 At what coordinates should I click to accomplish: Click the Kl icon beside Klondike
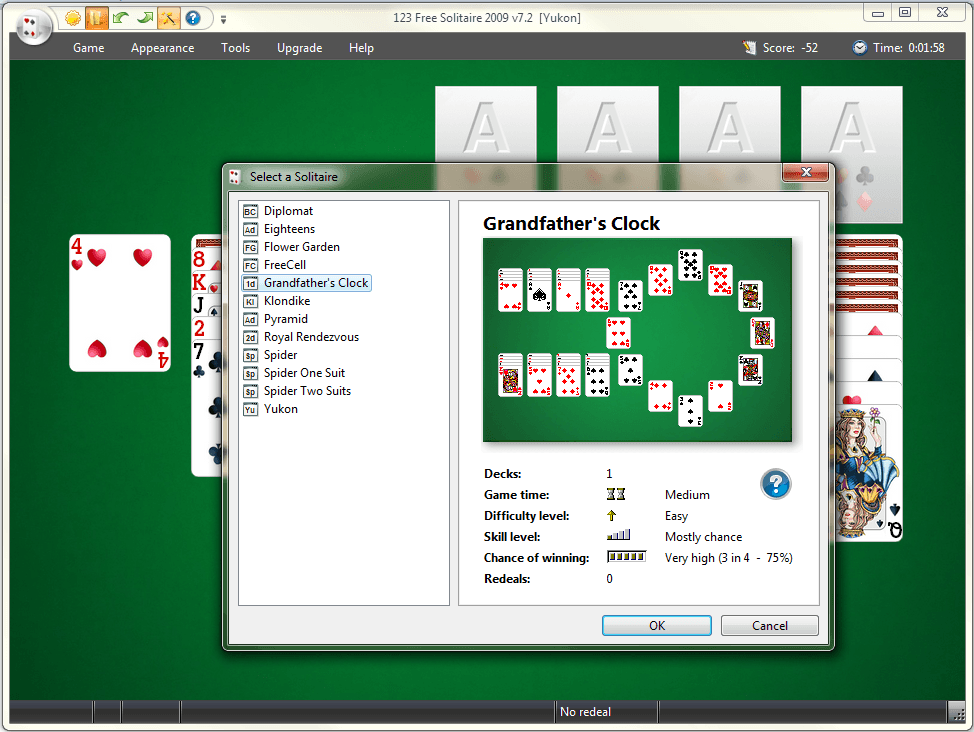250,302
